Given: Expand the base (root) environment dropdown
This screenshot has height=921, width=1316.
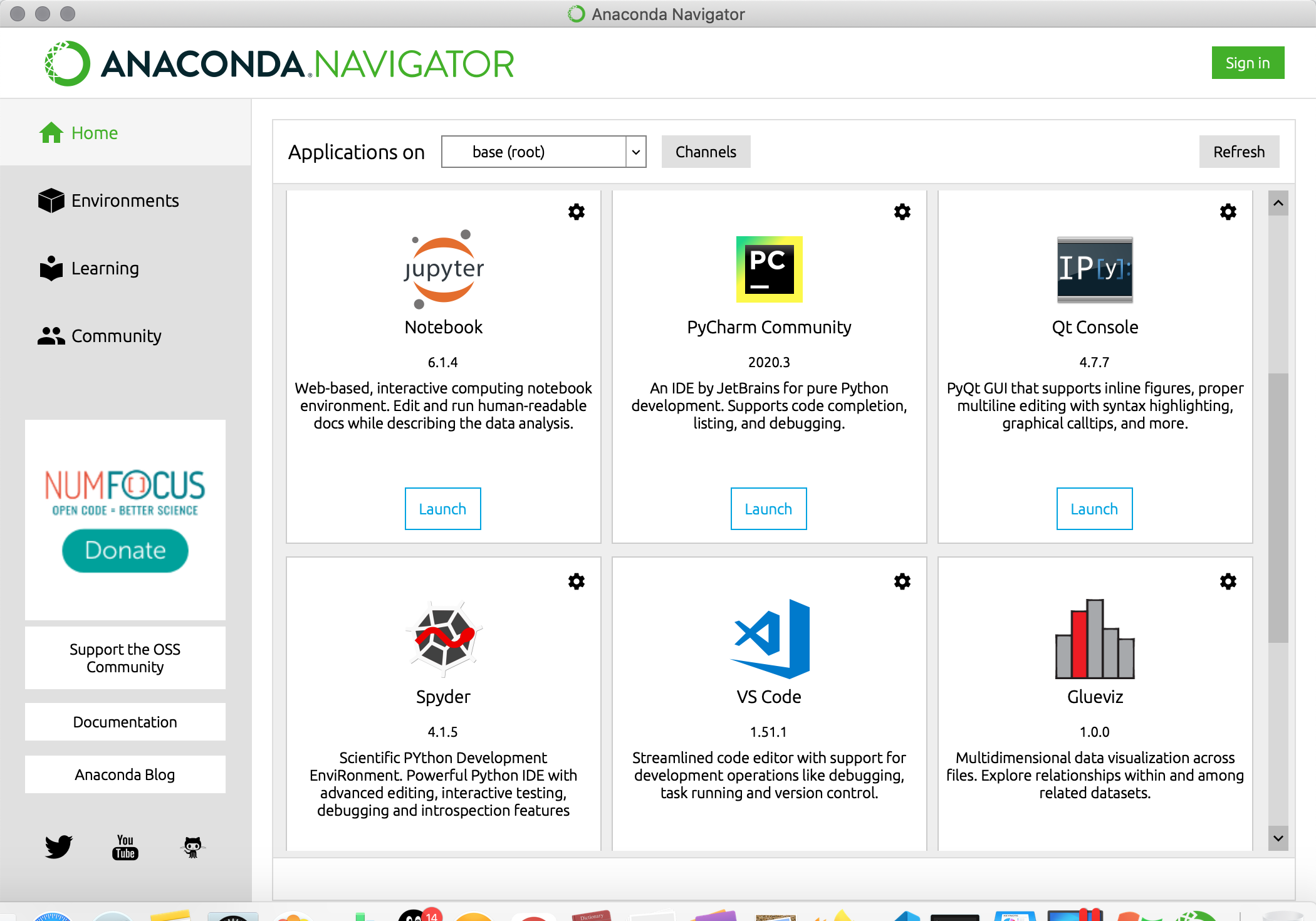Looking at the screenshot, I should pyautogui.click(x=635, y=152).
